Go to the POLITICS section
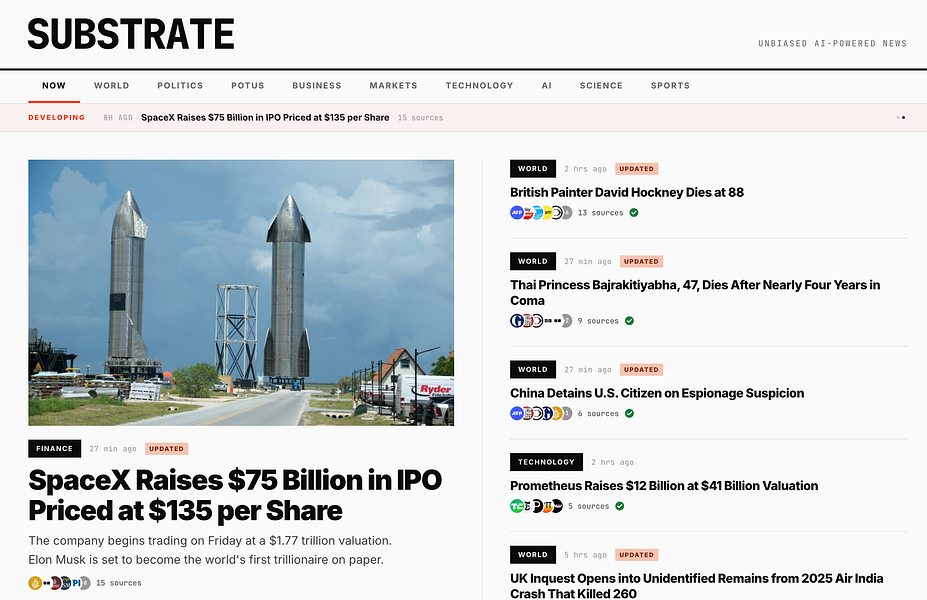 tap(180, 85)
